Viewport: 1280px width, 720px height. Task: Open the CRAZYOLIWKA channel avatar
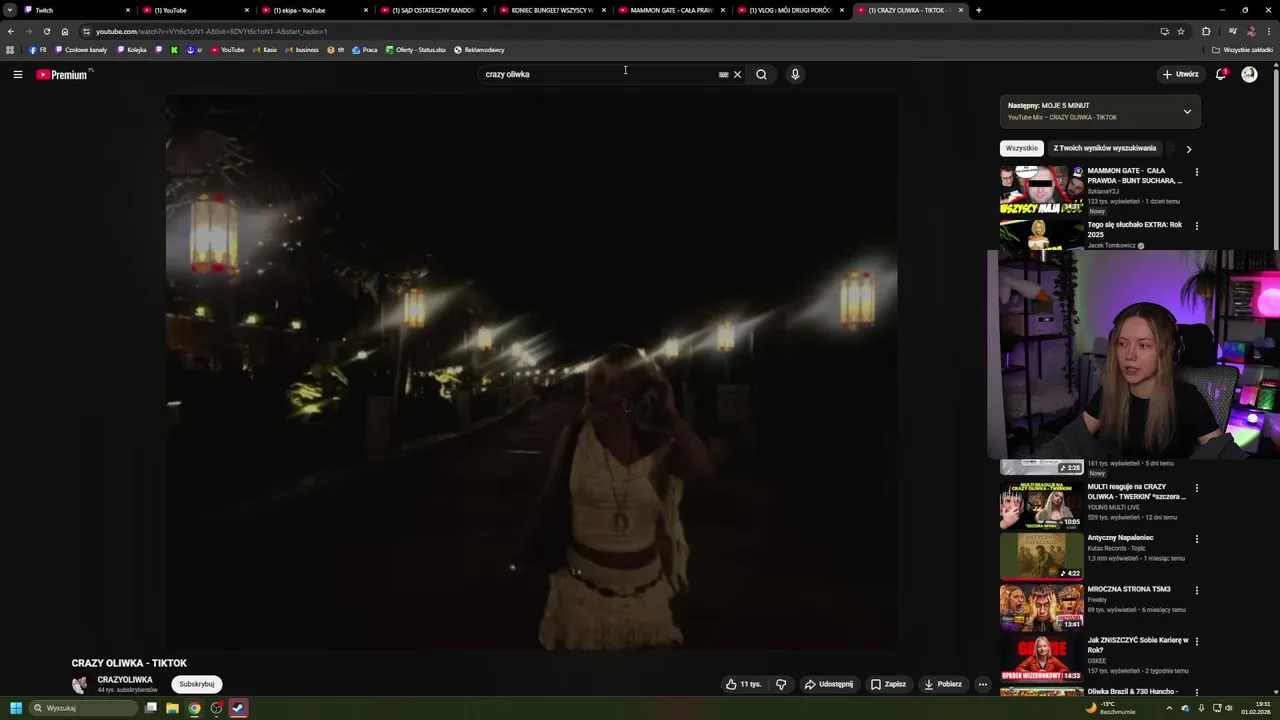pyautogui.click(x=79, y=685)
